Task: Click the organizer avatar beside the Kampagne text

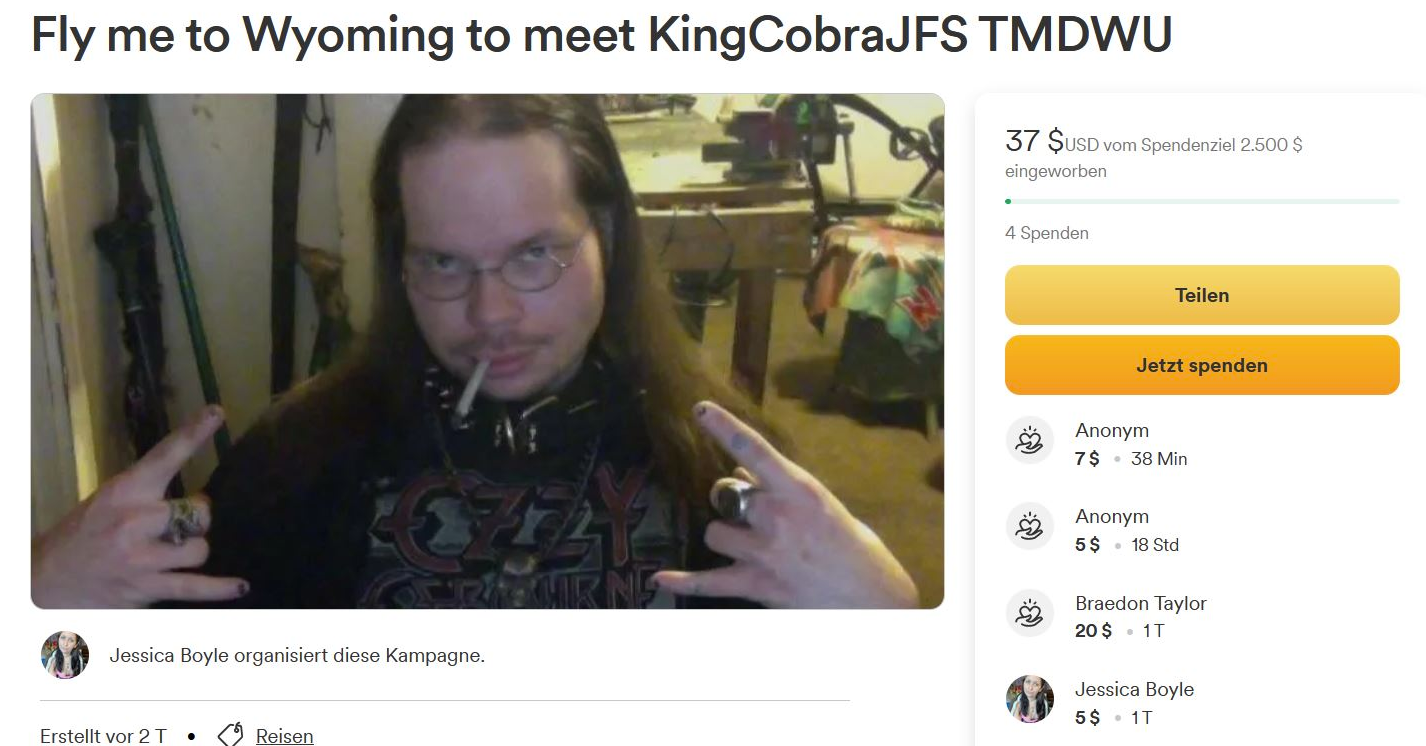Action: click(x=65, y=656)
